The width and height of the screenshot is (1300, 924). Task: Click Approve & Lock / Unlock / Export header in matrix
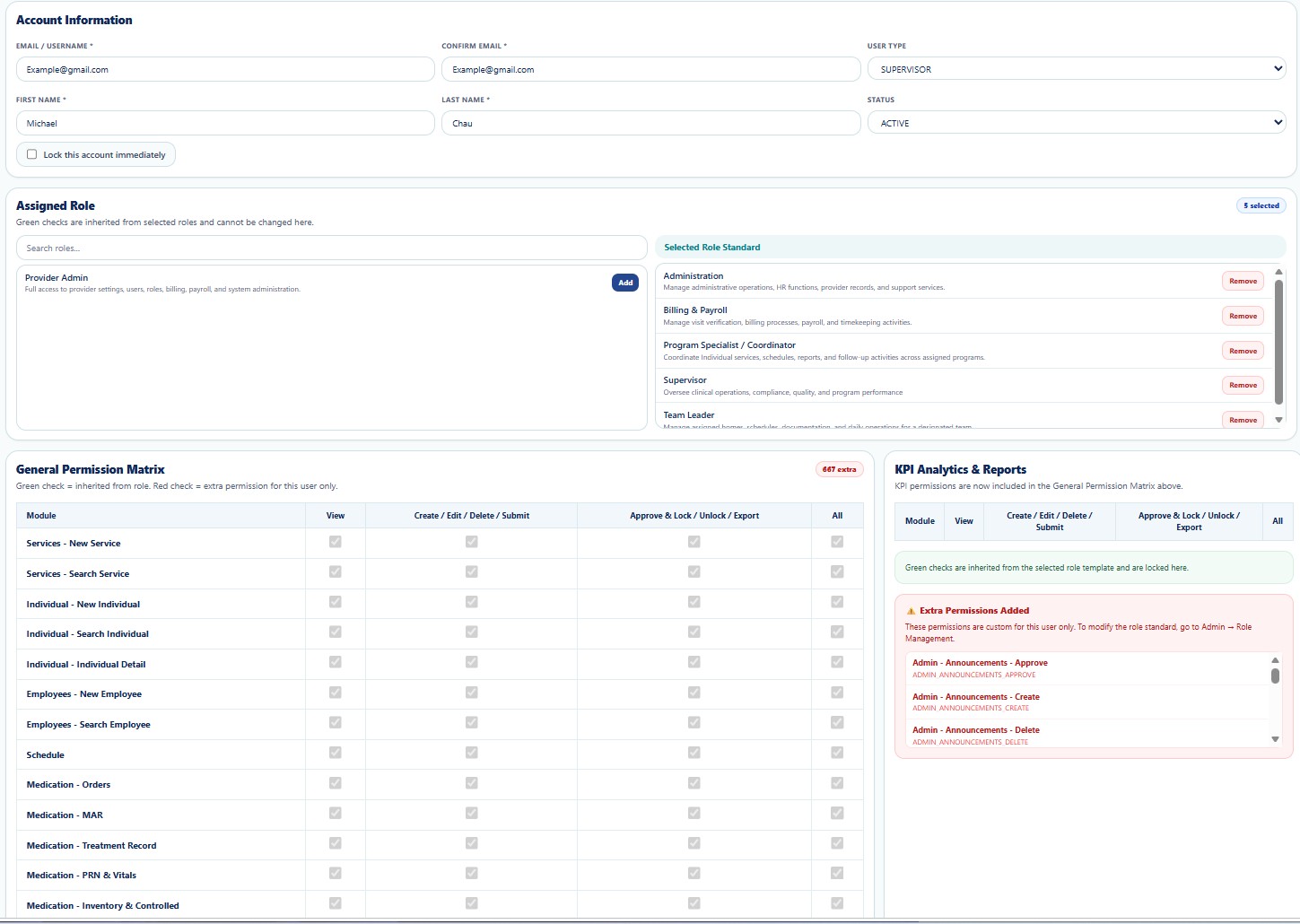tap(694, 516)
